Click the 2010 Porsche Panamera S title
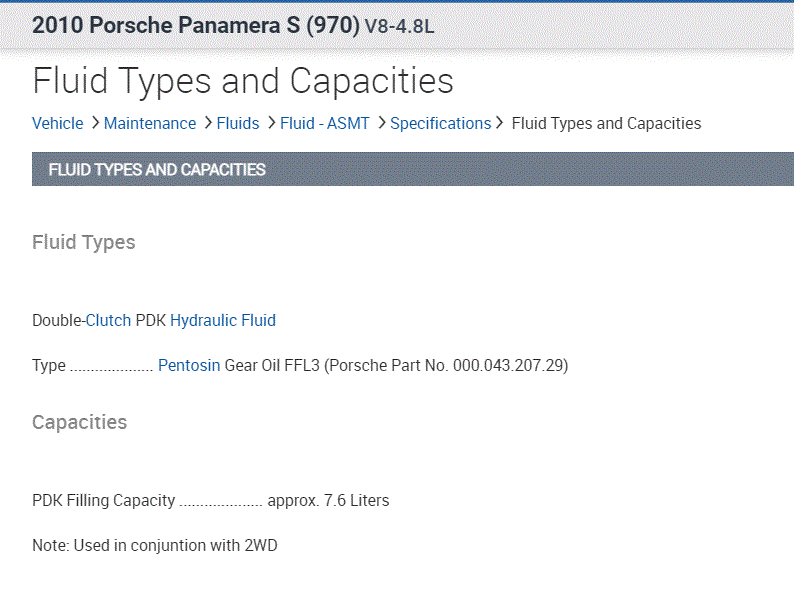 [x=195, y=25]
